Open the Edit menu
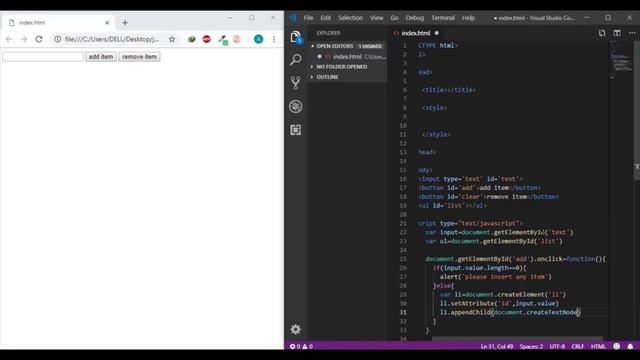The width and height of the screenshot is (640, 360). coord(325,18)
